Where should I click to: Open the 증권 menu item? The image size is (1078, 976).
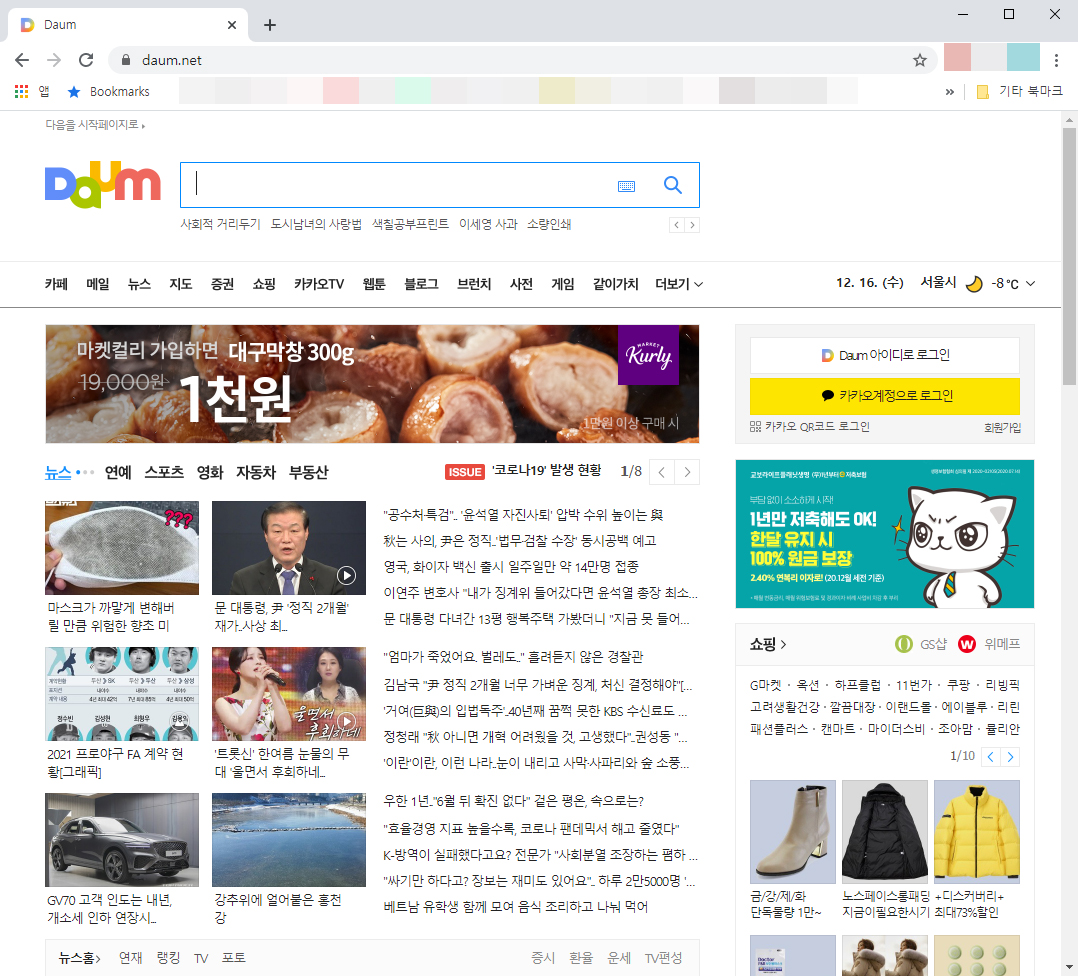[x=222, y=284]
